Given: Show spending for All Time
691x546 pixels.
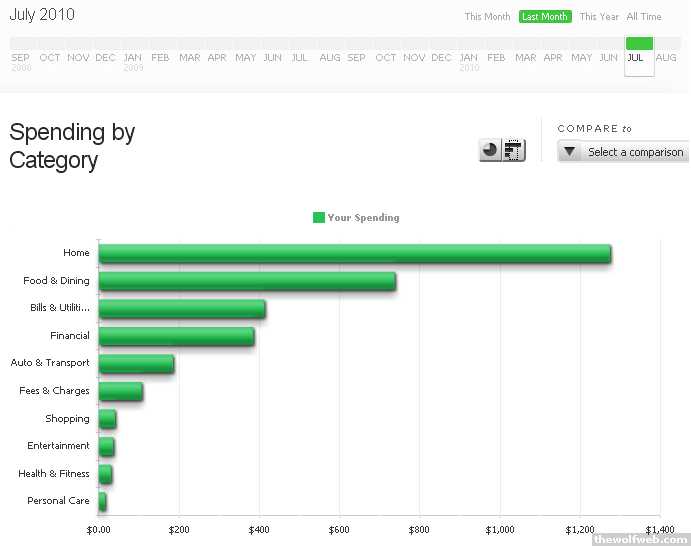Looking at the screenshot, I should point(644,17).
